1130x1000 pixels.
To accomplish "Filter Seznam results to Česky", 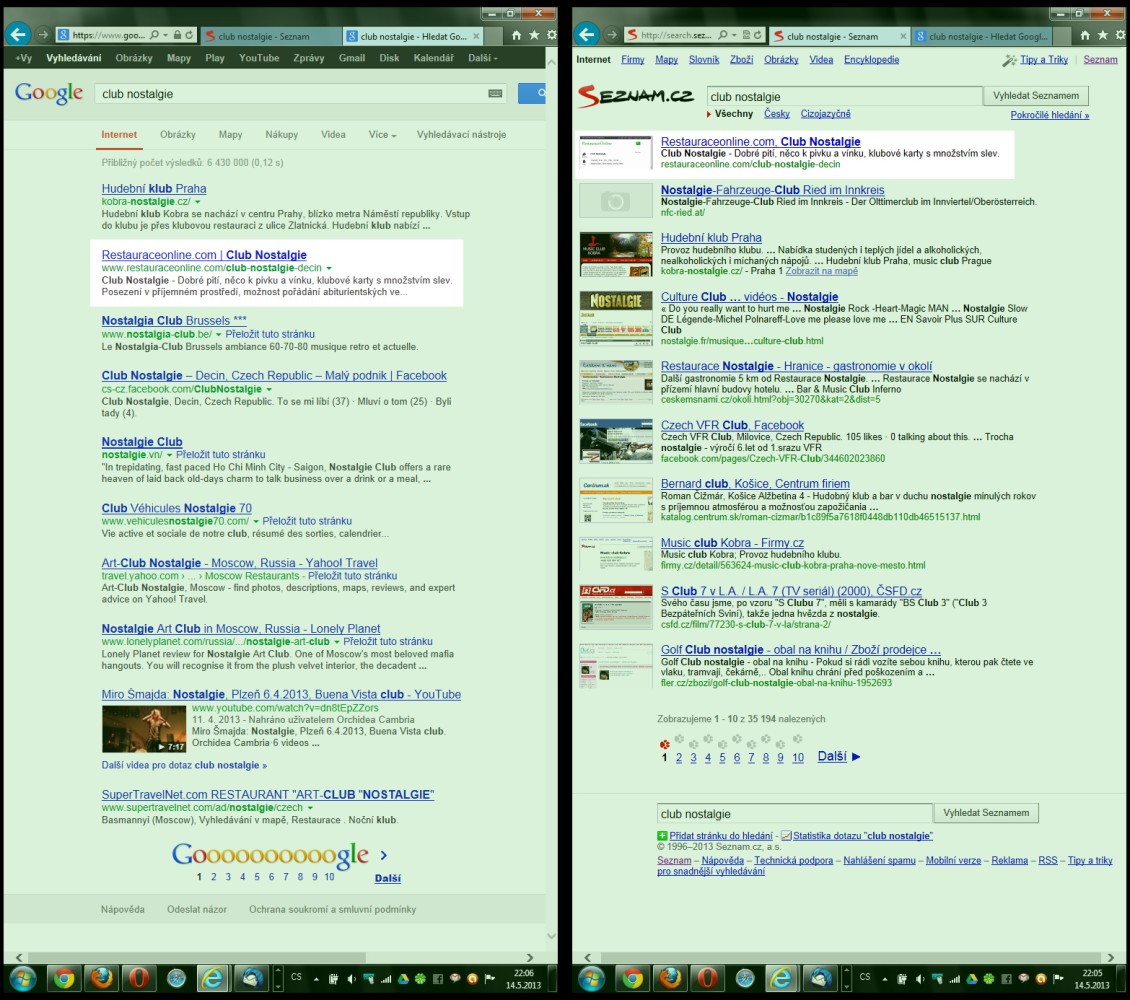I will pyautogui.click(x=776, y=114).
